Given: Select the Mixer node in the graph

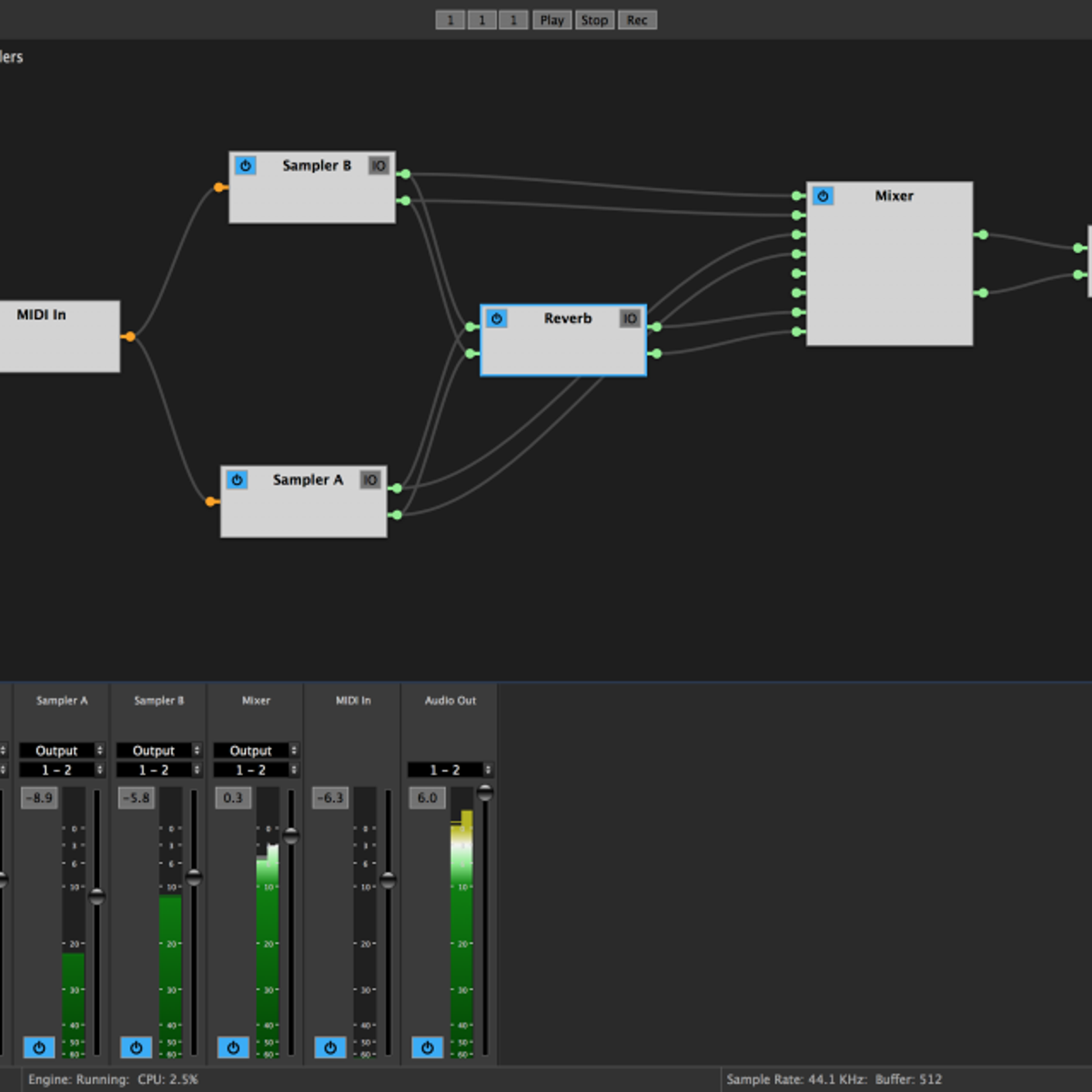Looking at the screenshot, I should [889, 273].
